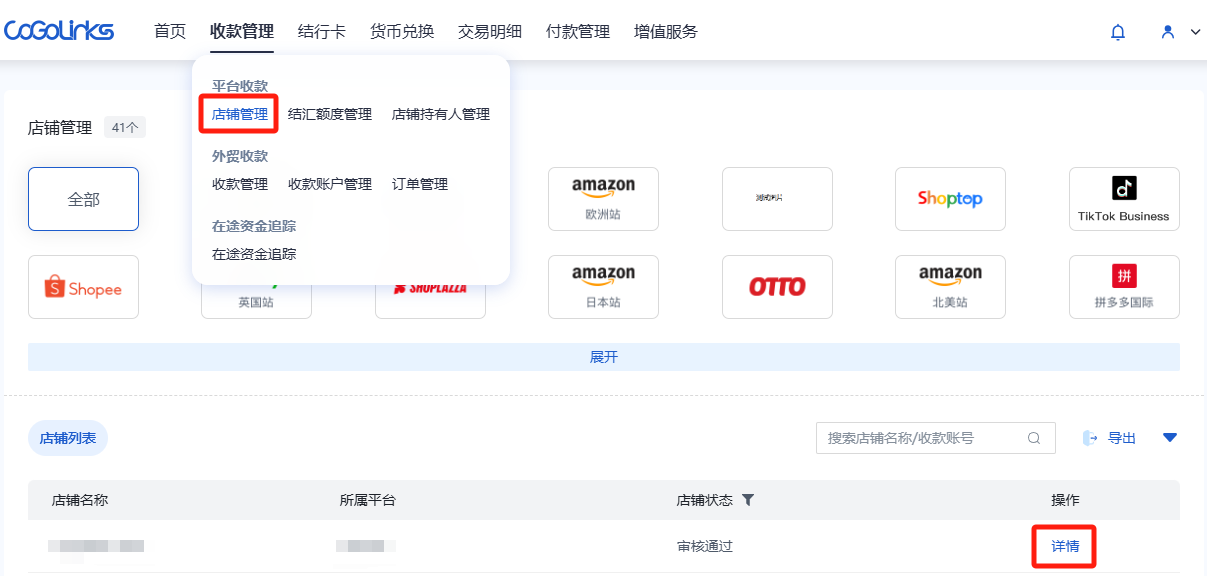Go to 结汇额度管理 menu entry
Viewport: 1207px width, 576px height.
pyautogui.click(x=330, y=114)
